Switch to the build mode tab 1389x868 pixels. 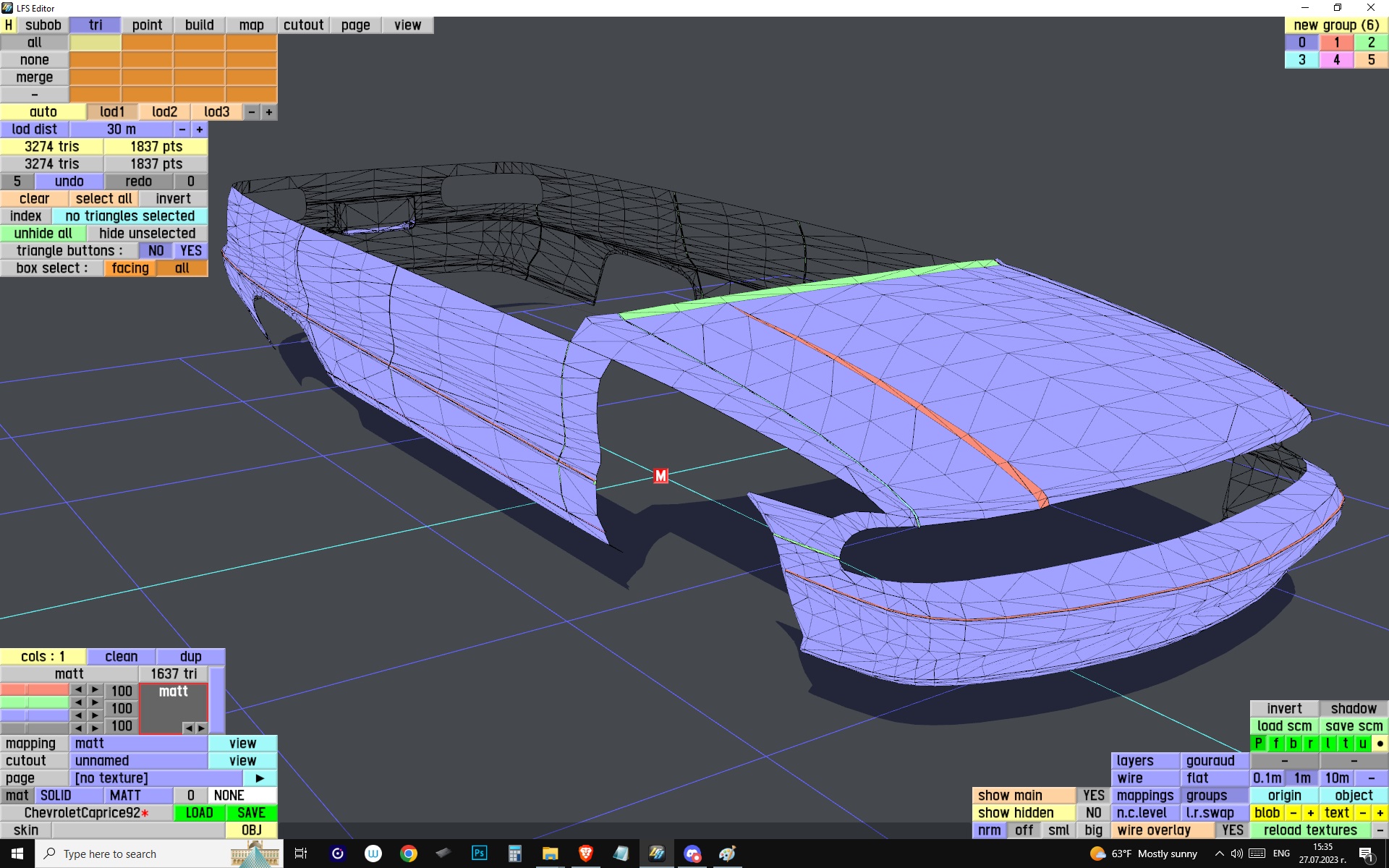[x=199, y=25]
